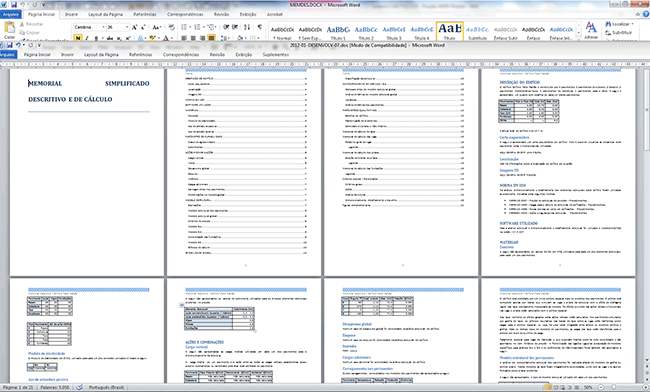This screenshot has width=650, height=392.
Task: Apply the highlighted Título style
Action: 450,31
